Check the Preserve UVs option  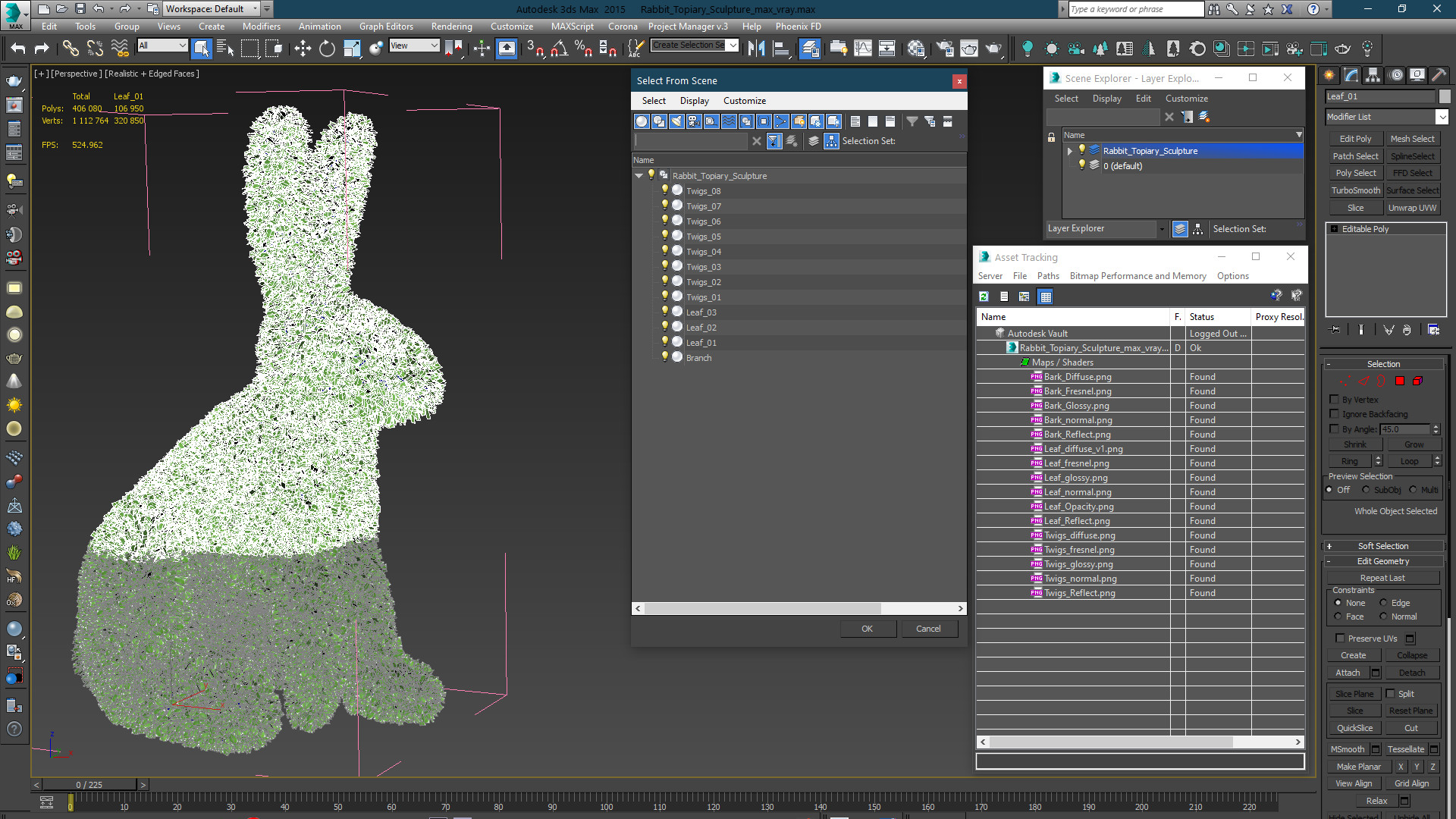coord(1340,639)
